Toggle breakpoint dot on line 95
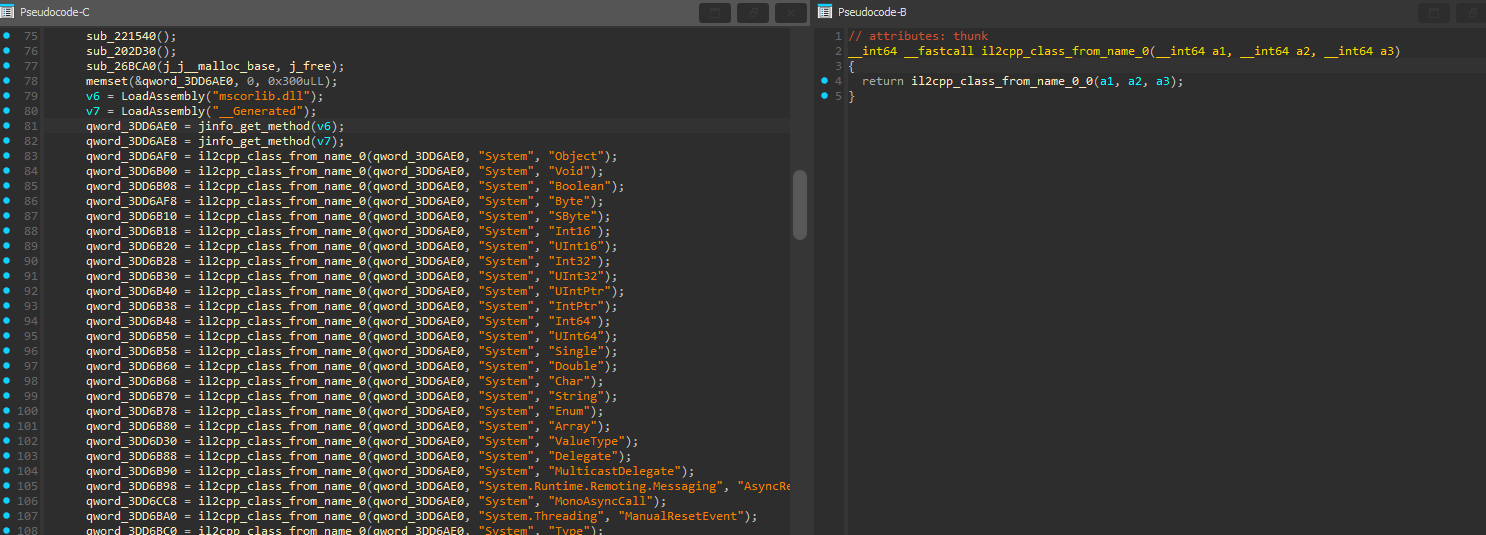 (6, 336)
